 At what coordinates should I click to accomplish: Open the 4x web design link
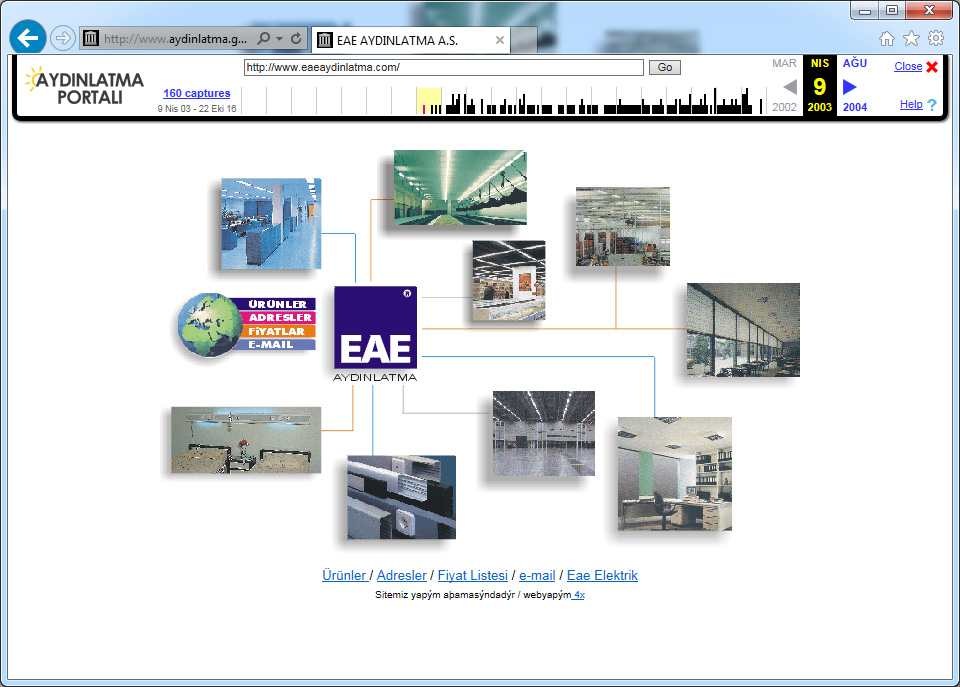[x=579, y=595]
